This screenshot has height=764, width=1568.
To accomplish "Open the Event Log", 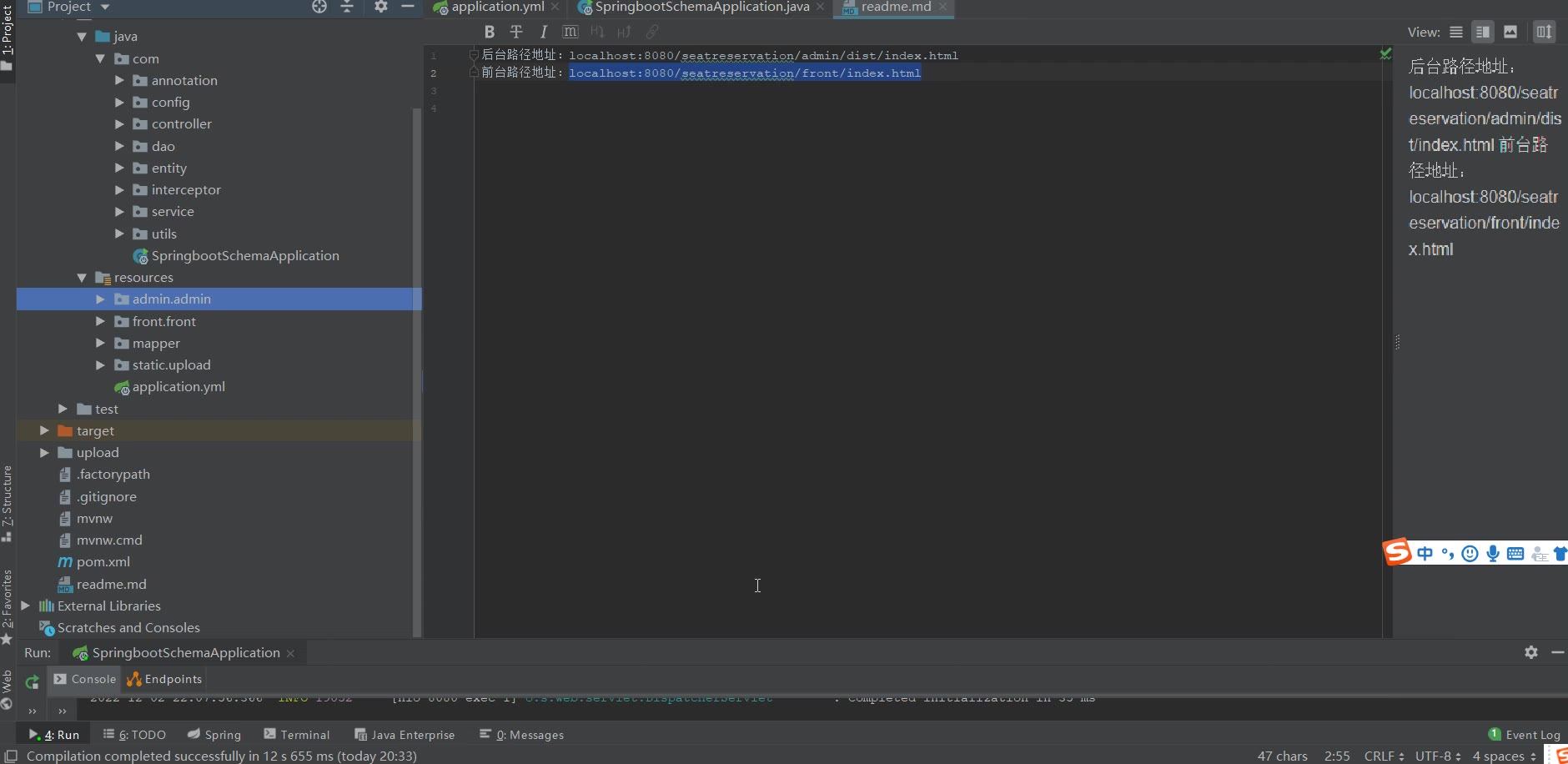I will (1525, 735).
